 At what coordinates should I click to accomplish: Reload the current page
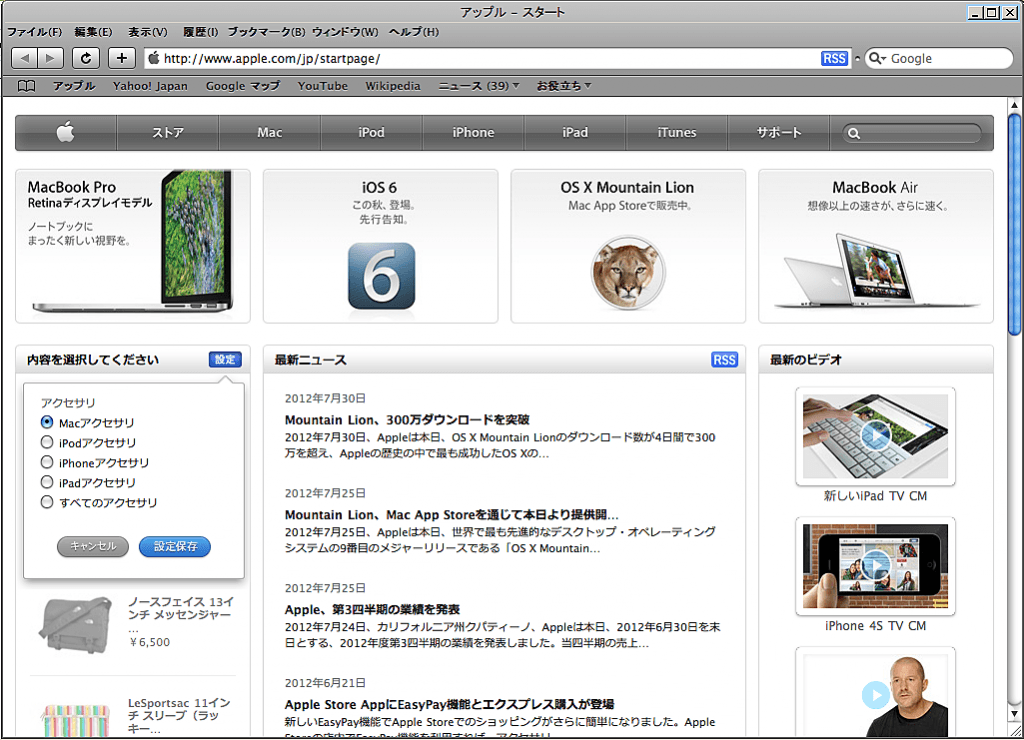85,58
